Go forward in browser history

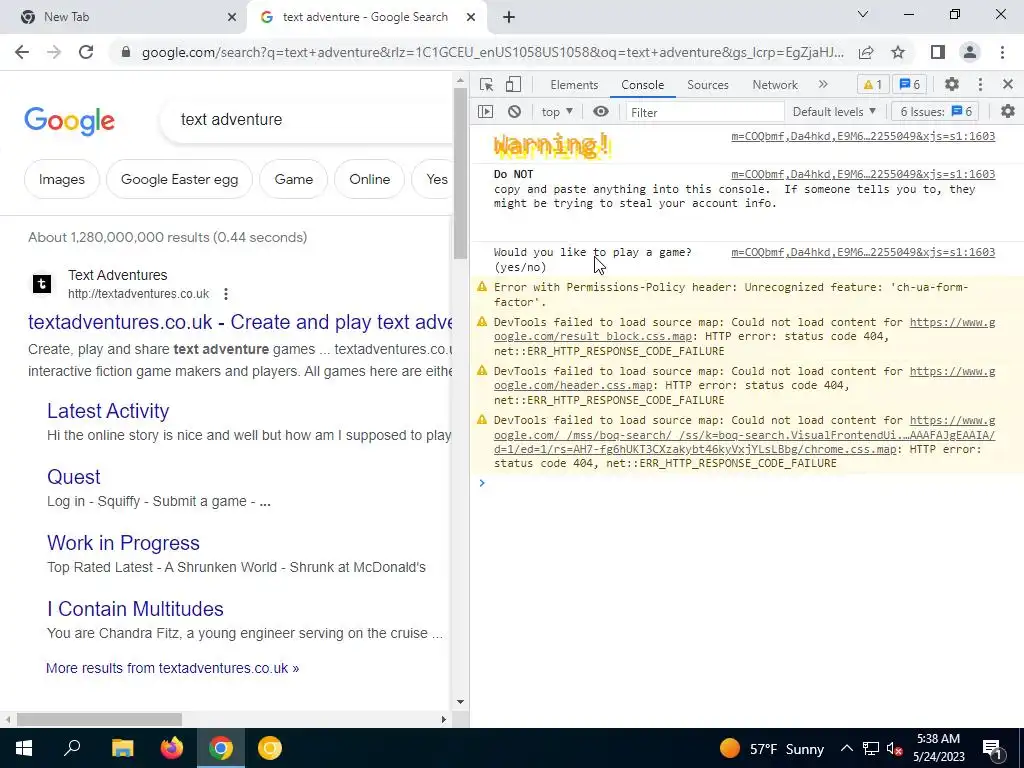click(x=54, y=52)
